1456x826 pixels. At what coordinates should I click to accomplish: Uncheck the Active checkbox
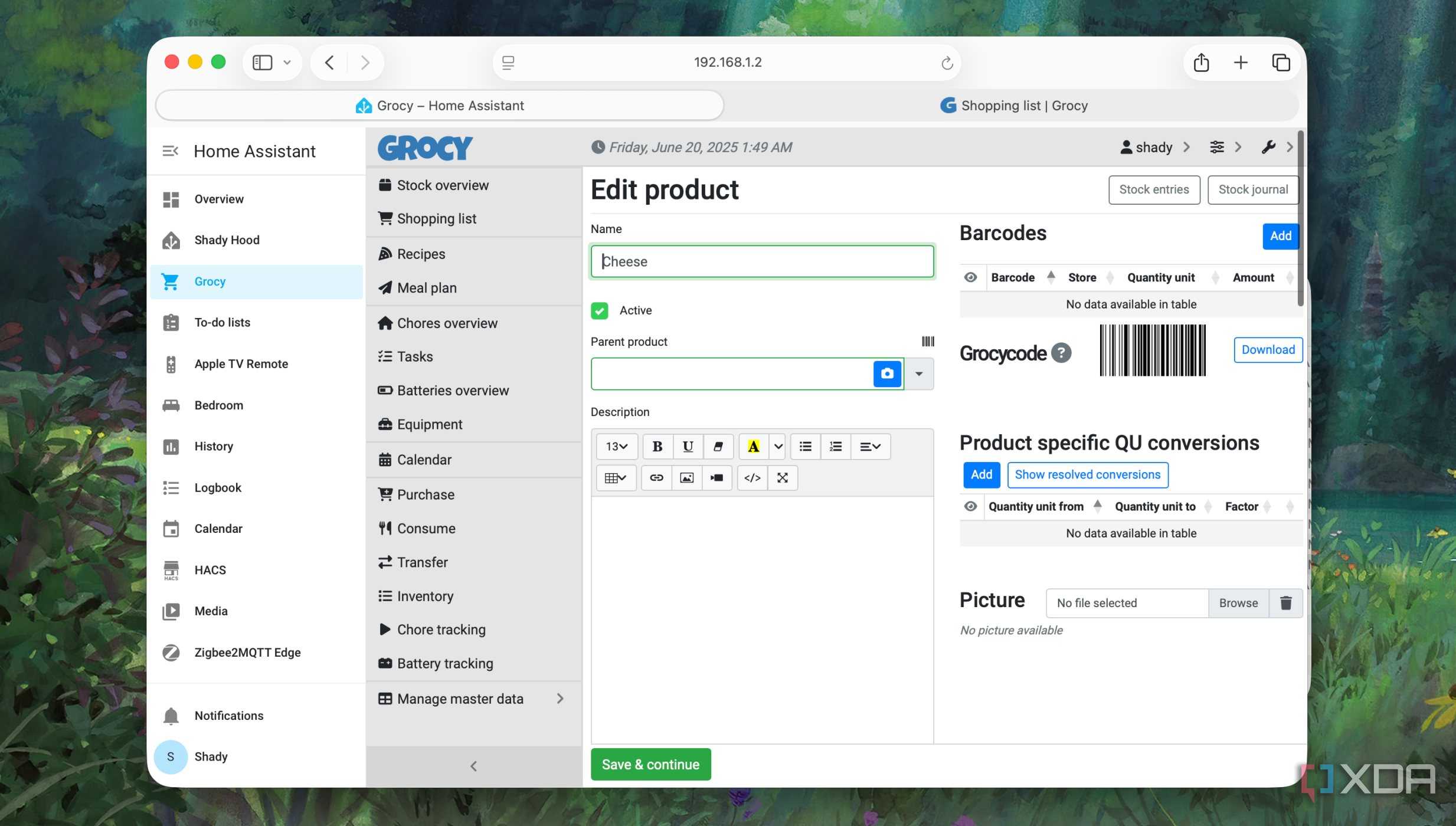pos(600,310)
